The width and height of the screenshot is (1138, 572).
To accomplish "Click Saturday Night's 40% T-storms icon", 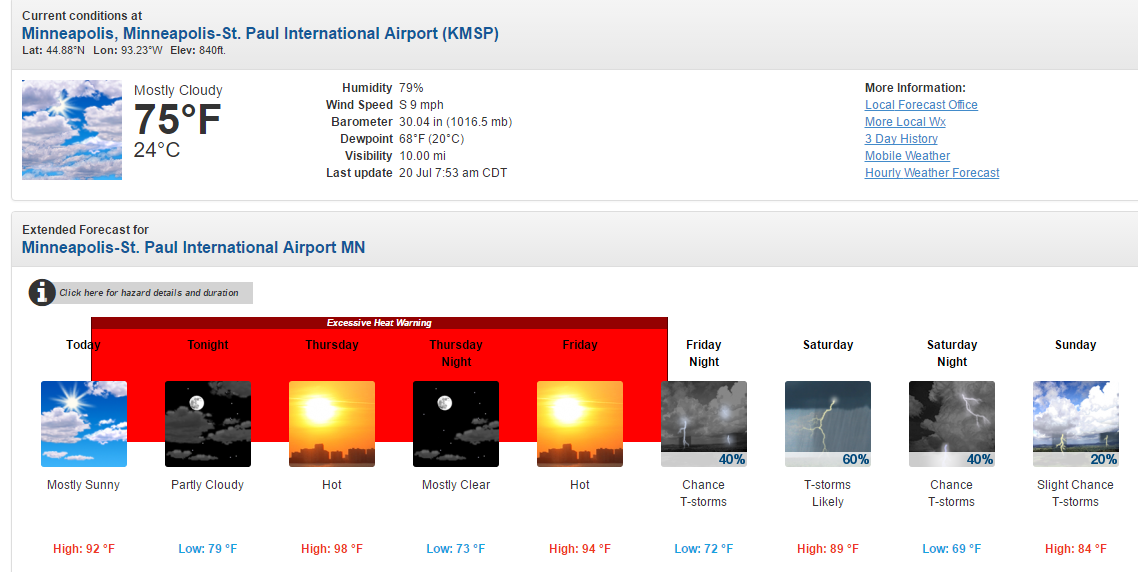I will tap(952, 424).
